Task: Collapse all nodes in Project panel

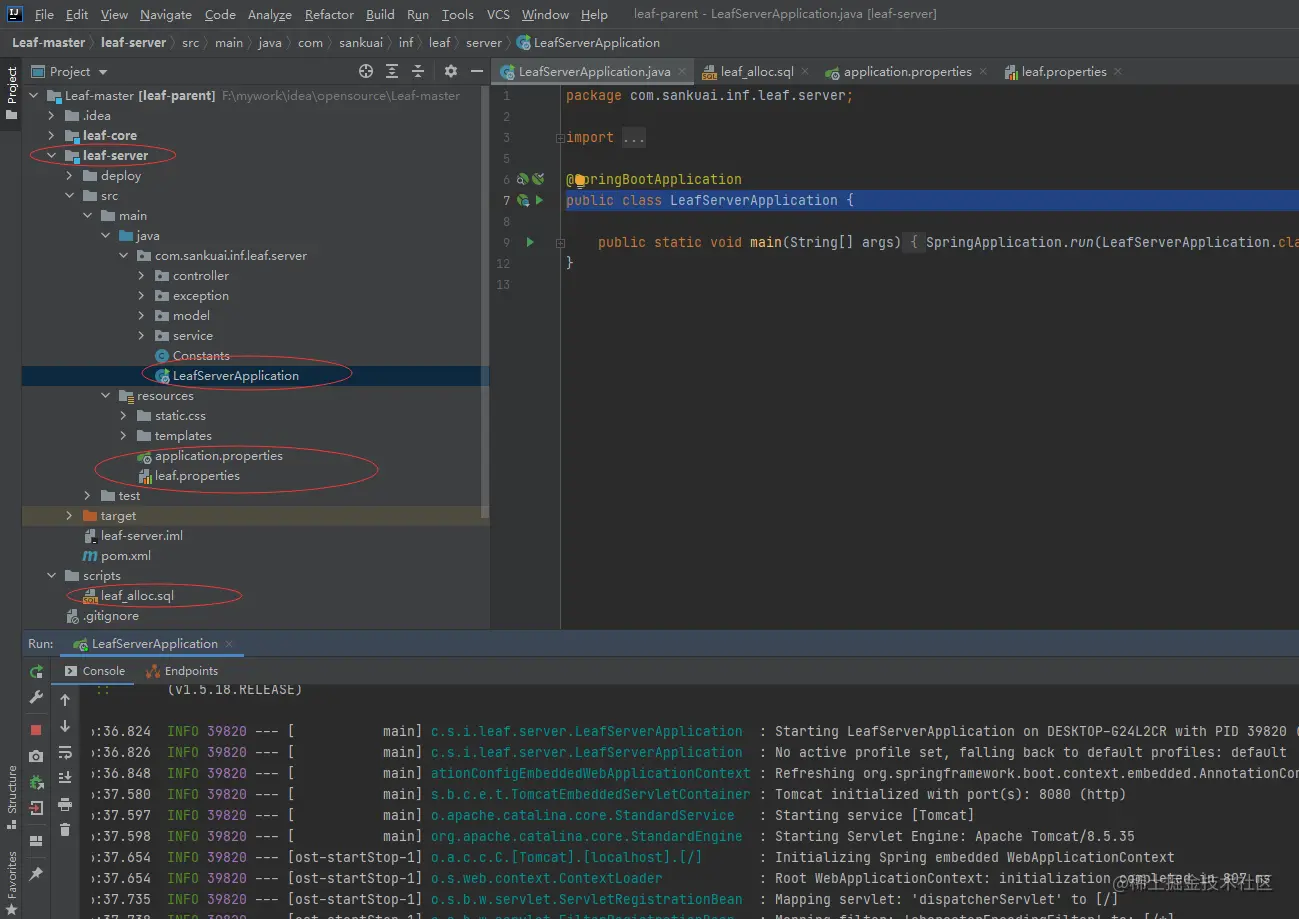Action: click(418, 71)
